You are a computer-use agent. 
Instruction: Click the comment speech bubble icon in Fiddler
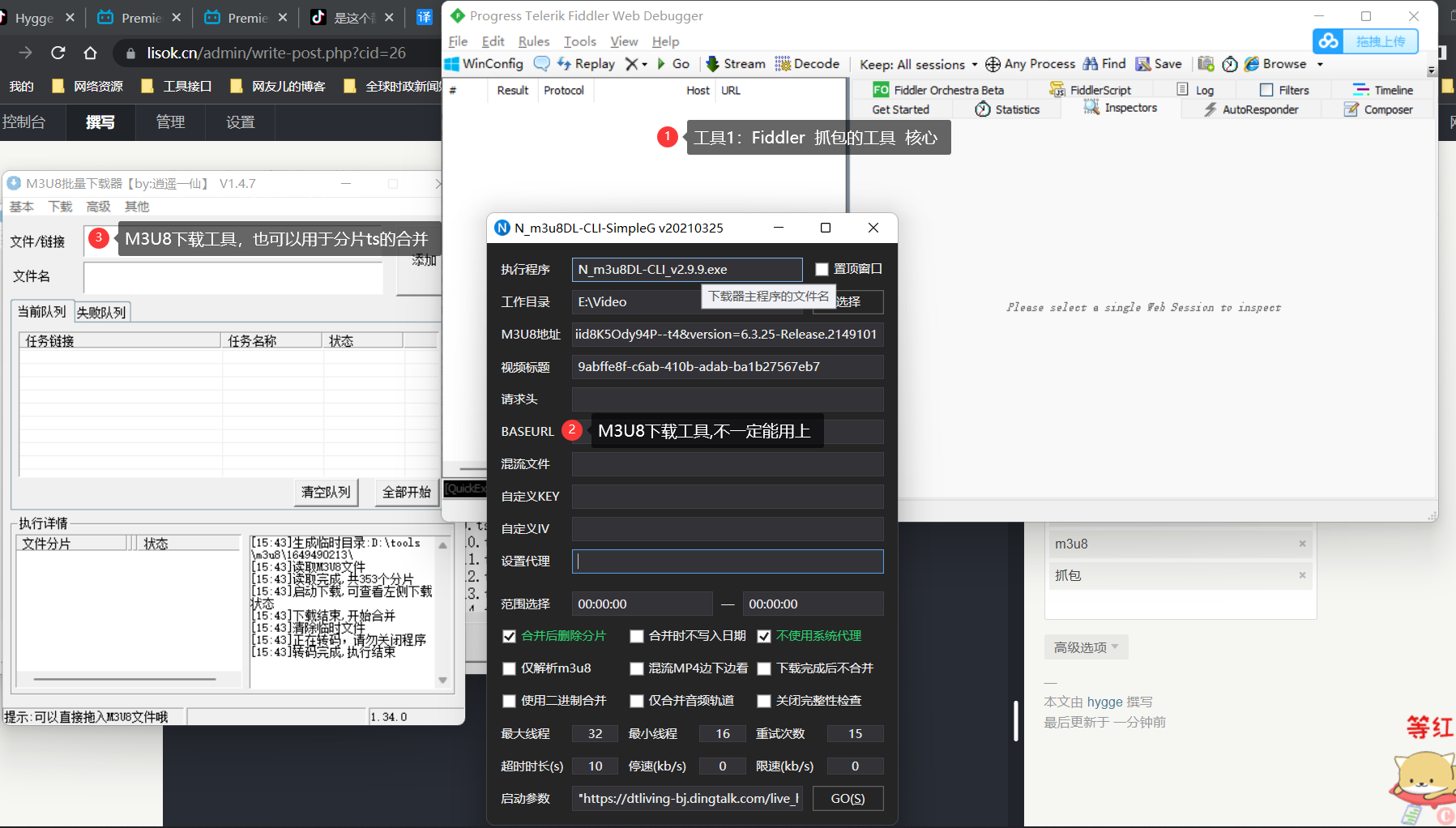(x=542, y=64)
